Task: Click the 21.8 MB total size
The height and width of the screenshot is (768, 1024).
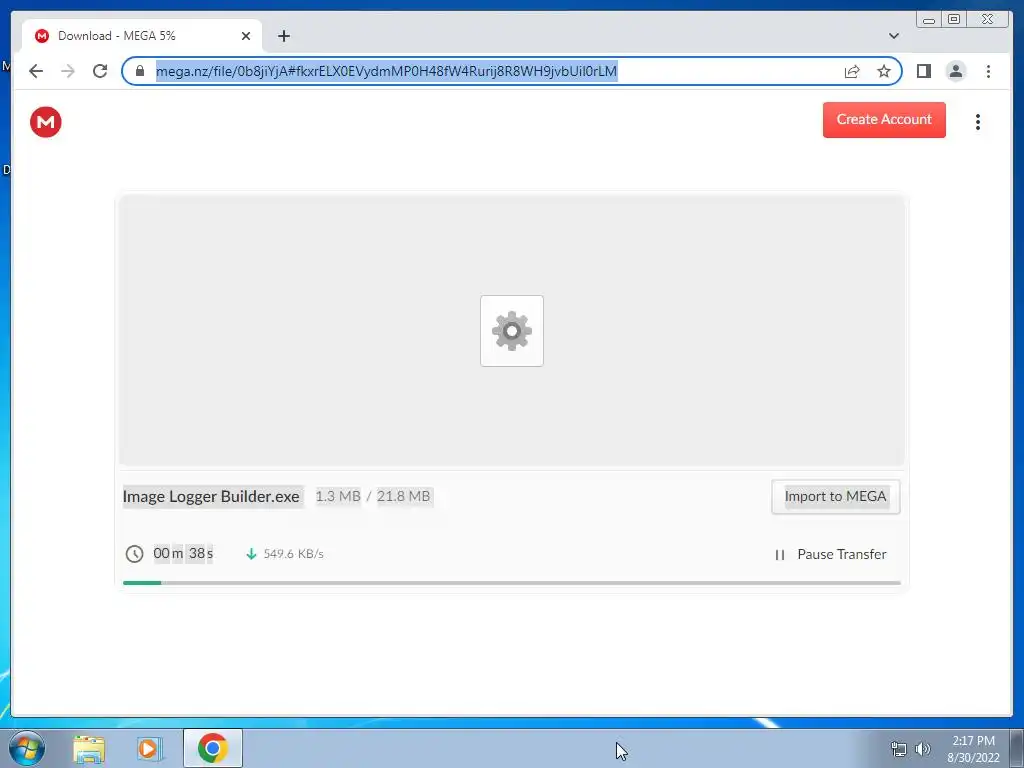Action: (x=404, y=496)
